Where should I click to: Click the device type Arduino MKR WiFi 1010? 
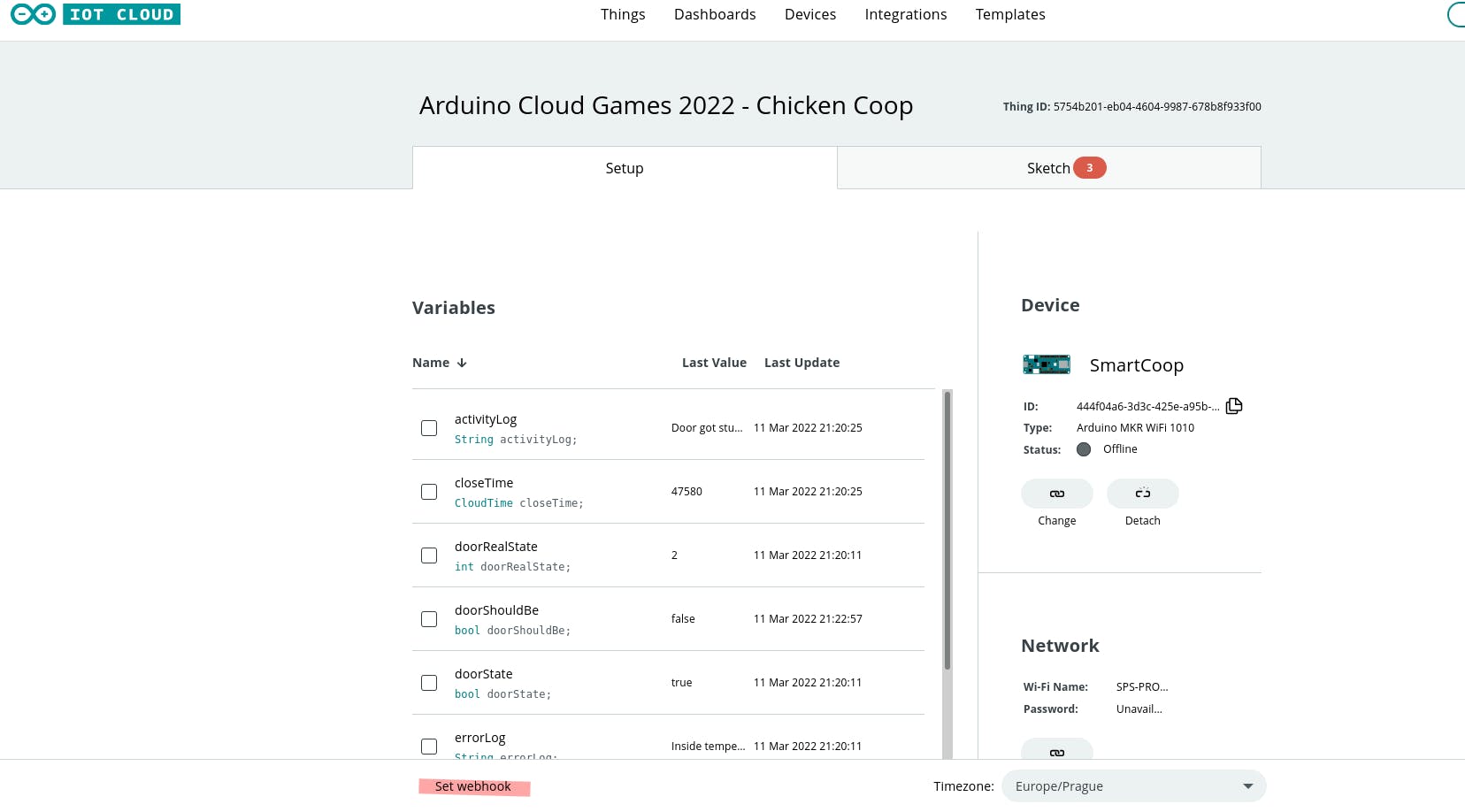[x=1135, y=428]
